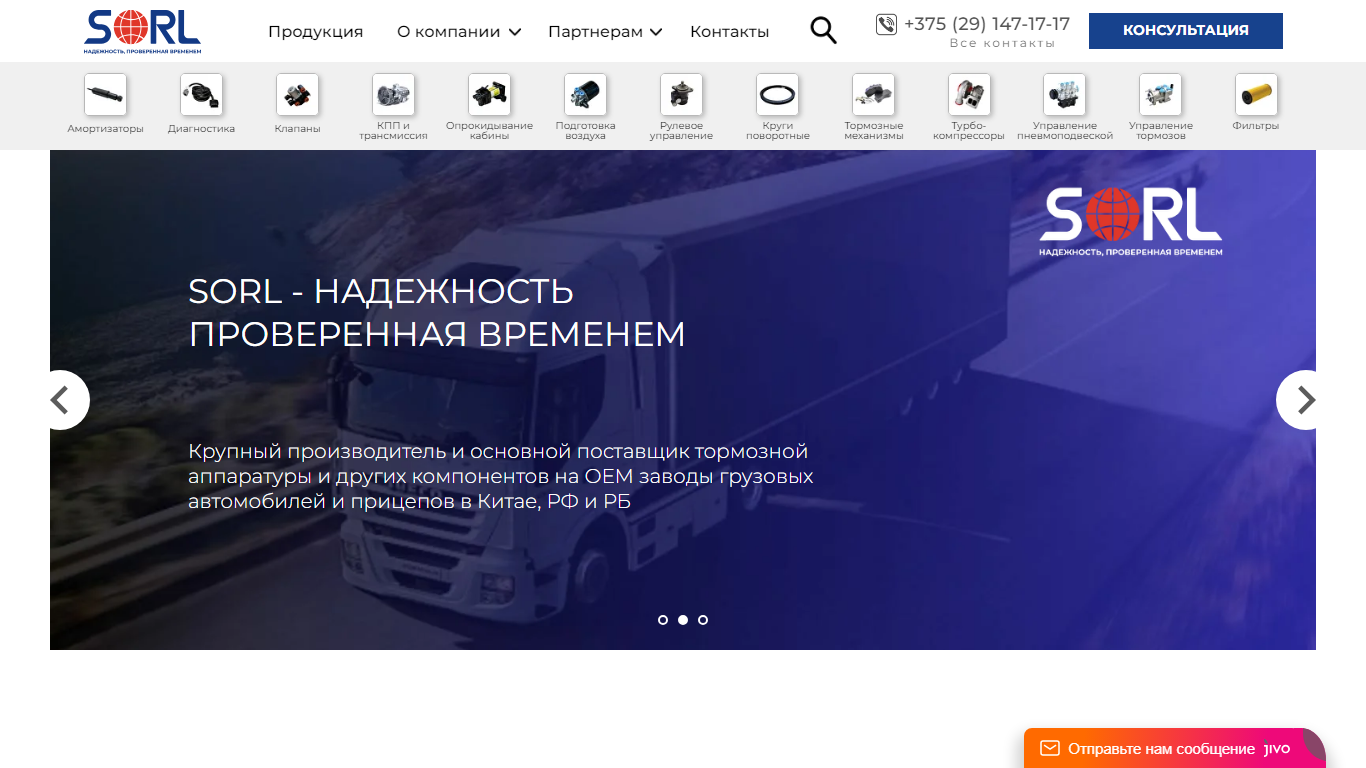Call the +375 (29) 147-17-17 number link
This screenshot has height=768, width=1366.
tap(987, 24)
